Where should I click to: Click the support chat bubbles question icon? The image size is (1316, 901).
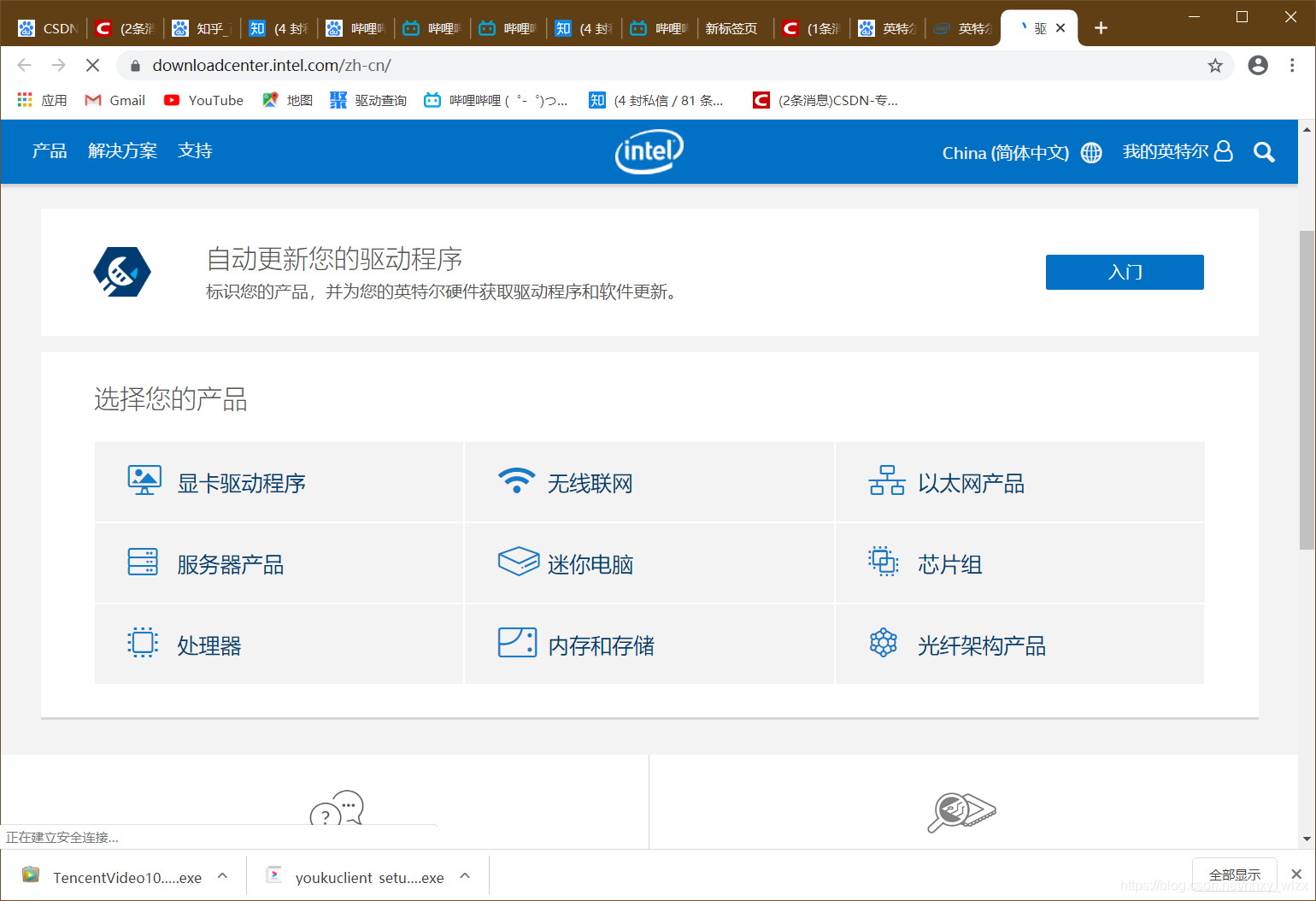(337, 809)
